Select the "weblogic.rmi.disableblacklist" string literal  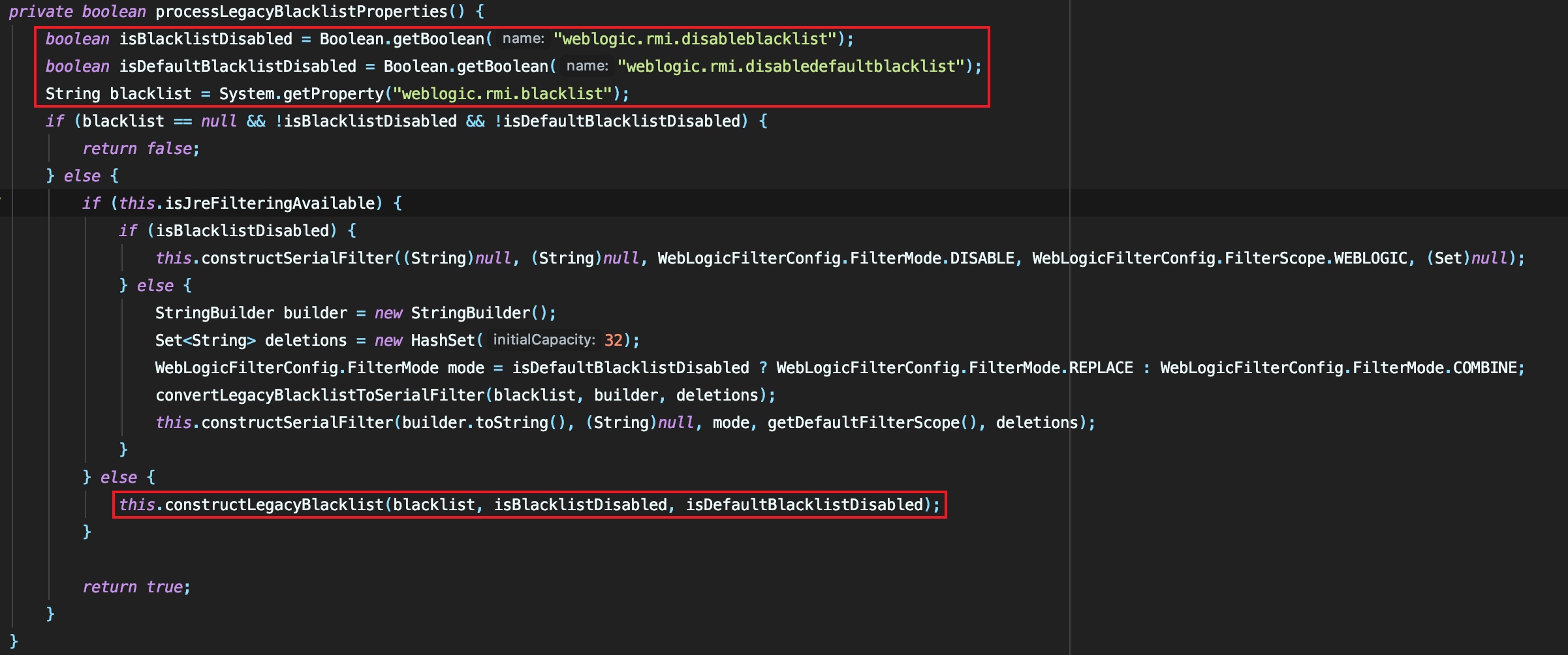[695, 39]
